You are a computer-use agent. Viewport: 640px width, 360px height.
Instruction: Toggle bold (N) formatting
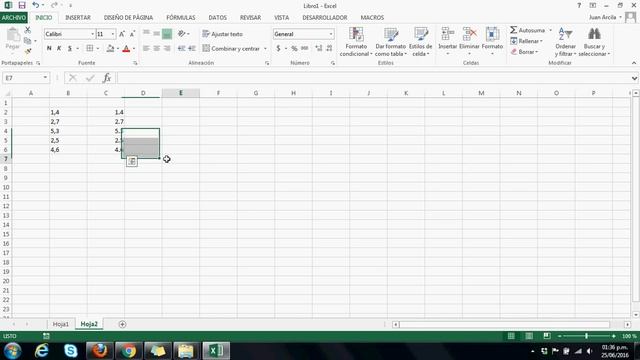pyautogui.click(x=49, y=49)
